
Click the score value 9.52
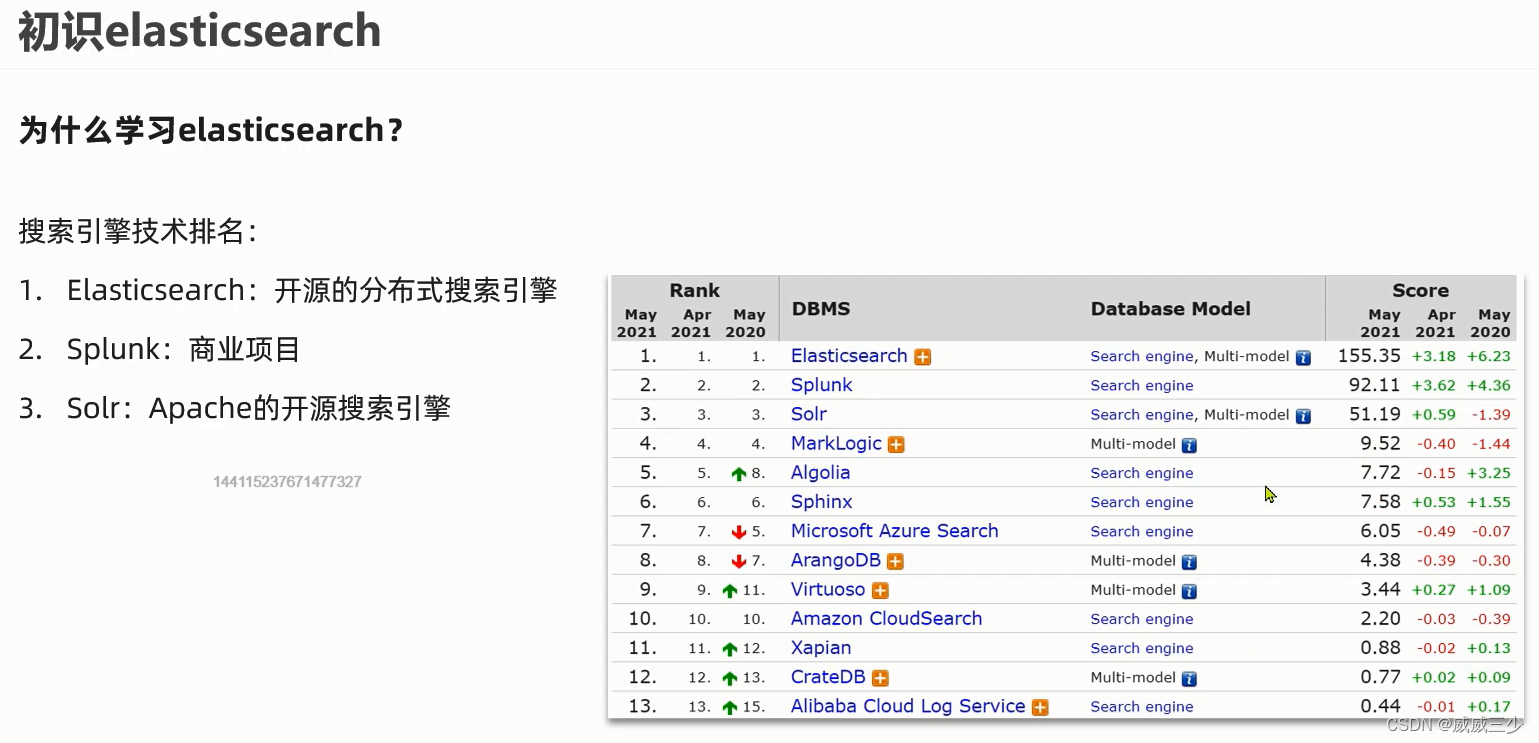pyautogui.click(x=1381, y=443)
